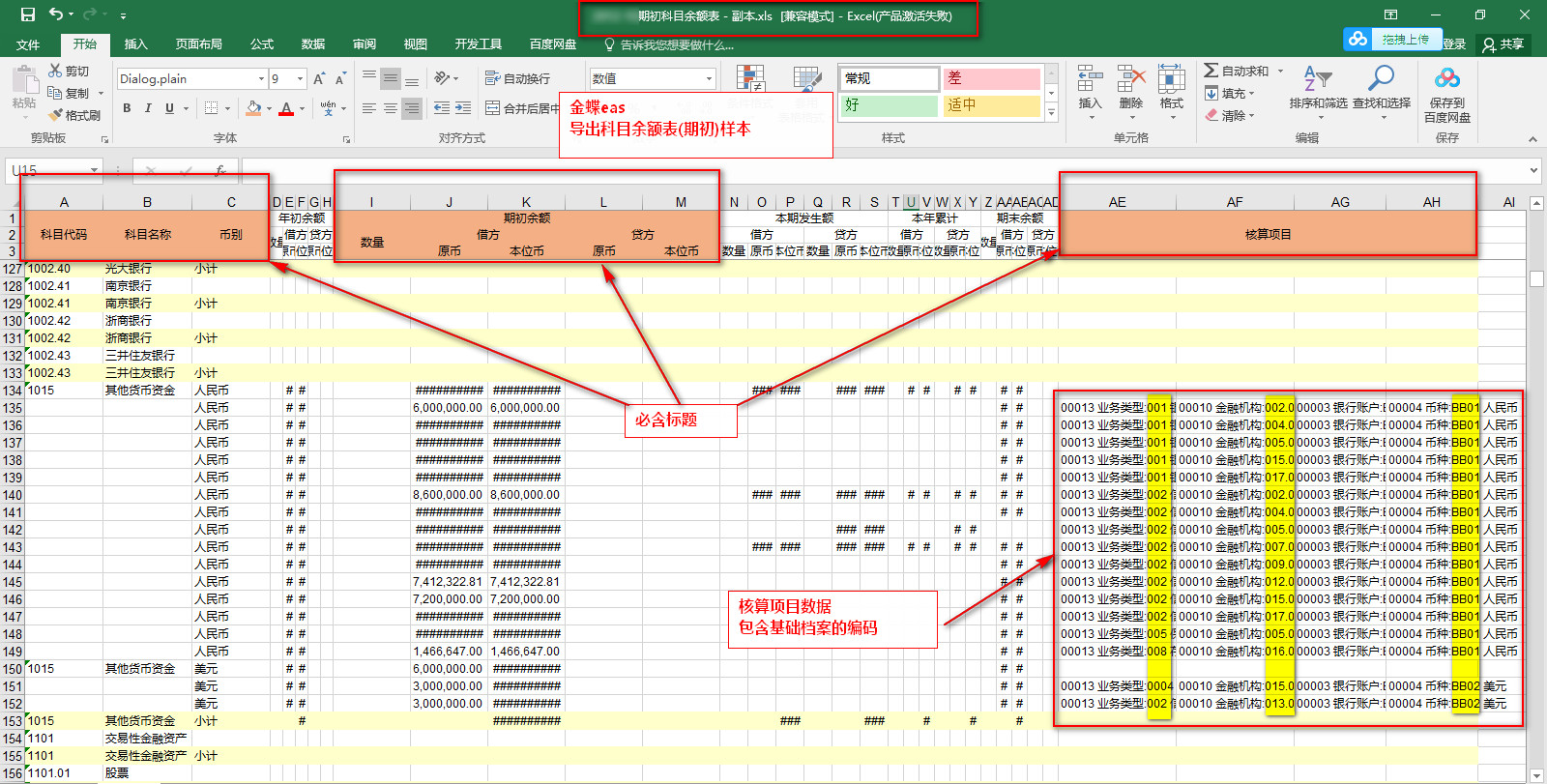
Task: Click the Save icon in quick access toolbar
Action: point(28,15)
